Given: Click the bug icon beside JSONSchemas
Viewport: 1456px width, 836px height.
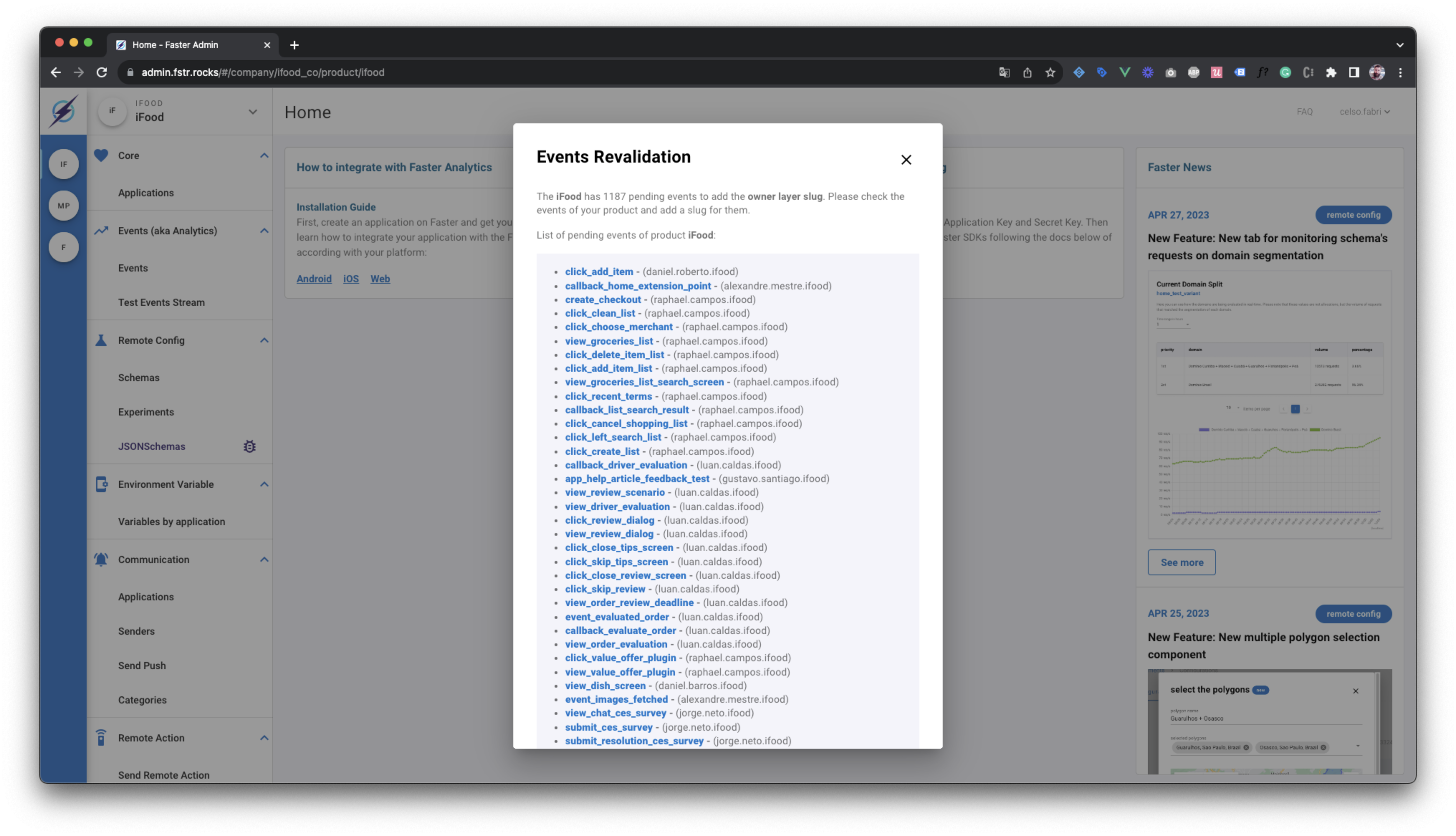Looking at the screenshot, I should pos(249,446).
